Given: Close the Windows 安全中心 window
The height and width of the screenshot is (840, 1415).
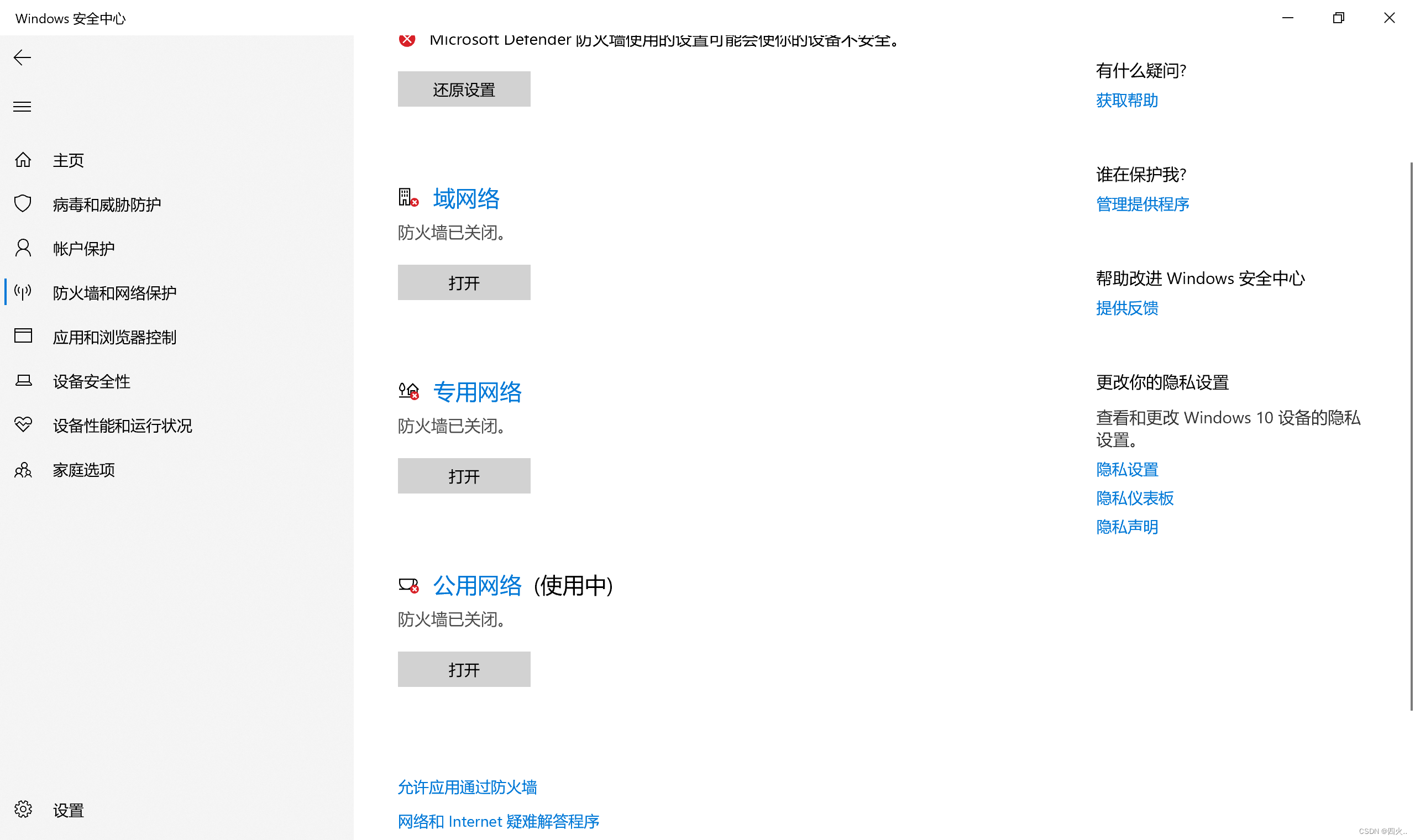Looking at the screenshot, I should point(1390,18).
